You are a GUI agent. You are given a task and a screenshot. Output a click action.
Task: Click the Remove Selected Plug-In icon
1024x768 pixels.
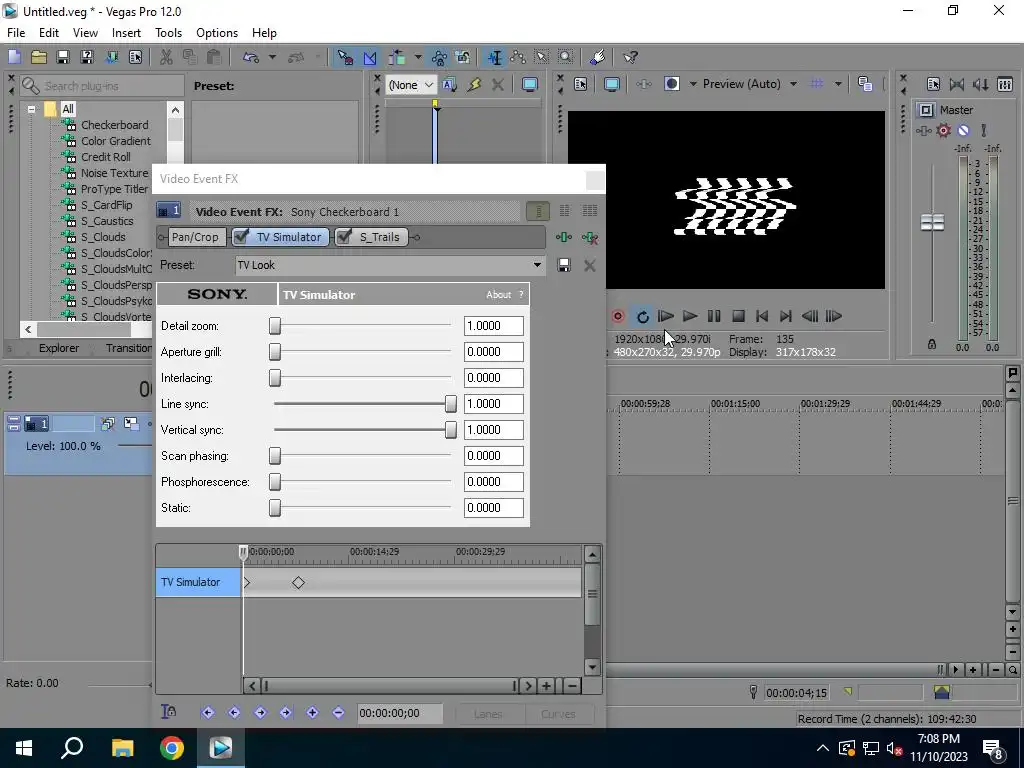[x=590, y=238]
